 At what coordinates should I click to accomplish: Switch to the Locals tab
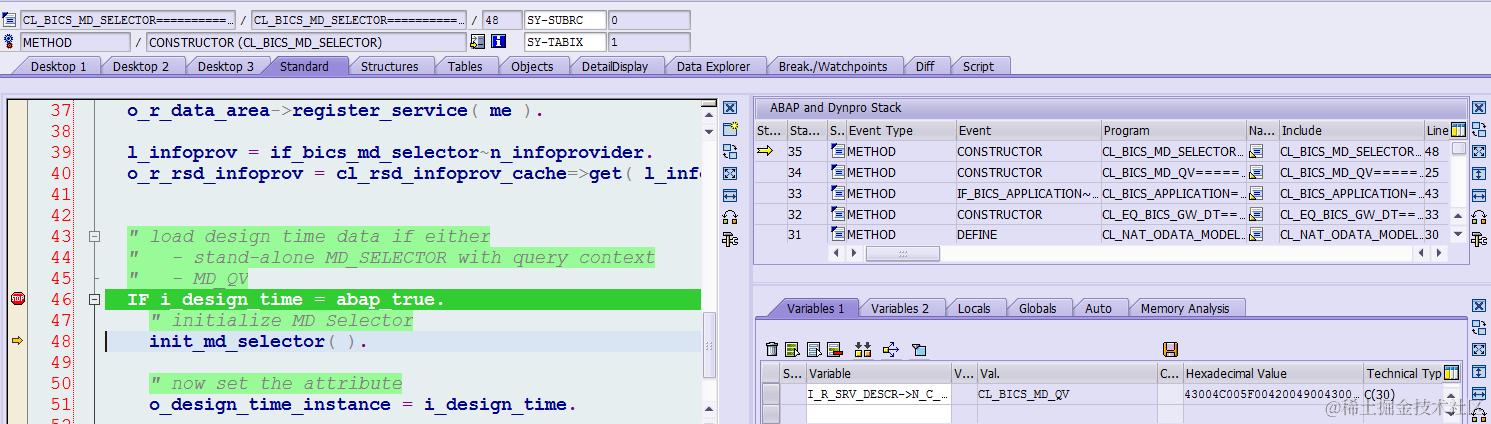coord(974,308)
